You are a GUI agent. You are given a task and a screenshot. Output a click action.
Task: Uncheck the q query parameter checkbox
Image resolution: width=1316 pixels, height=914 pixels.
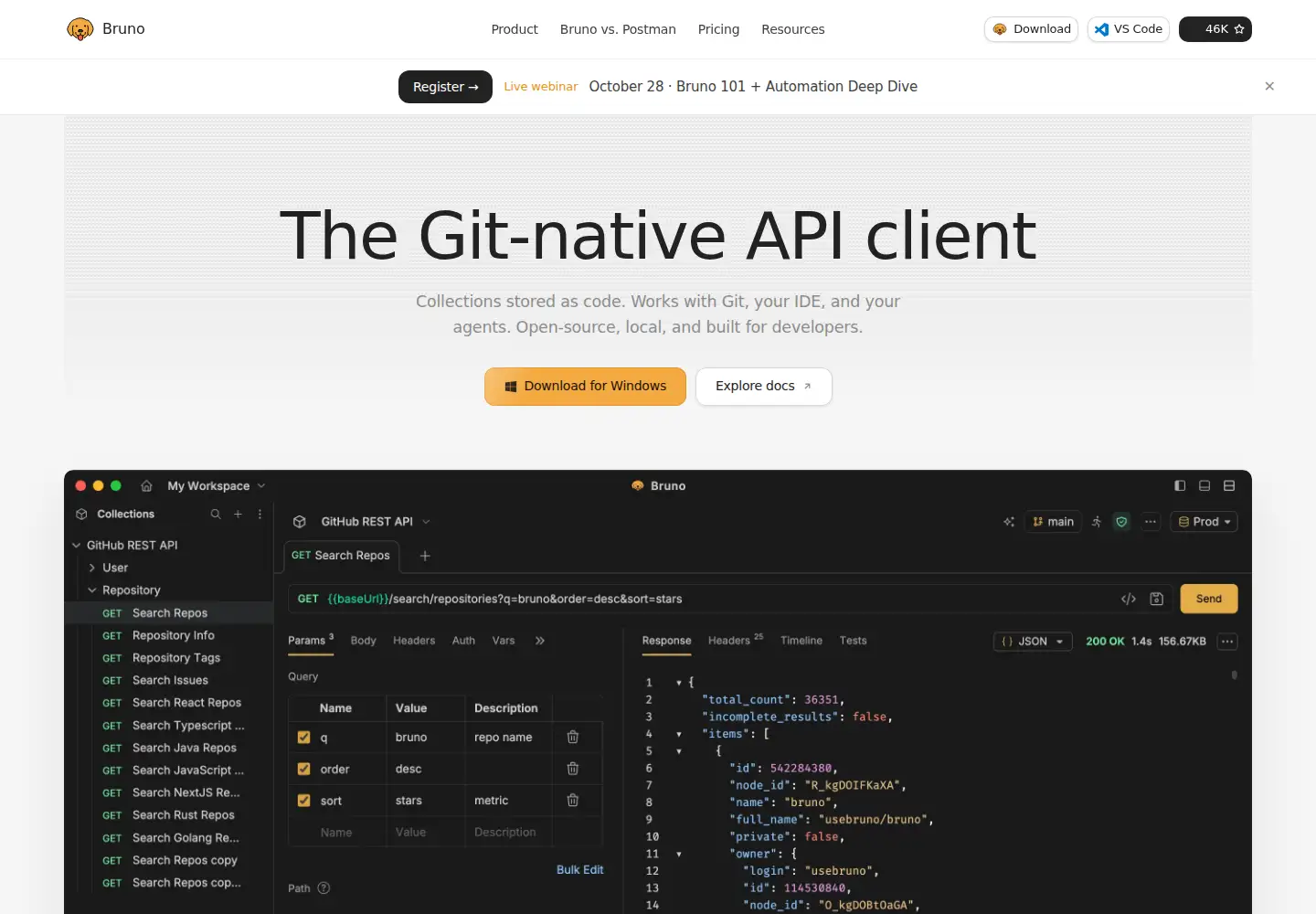click(304, 738)
